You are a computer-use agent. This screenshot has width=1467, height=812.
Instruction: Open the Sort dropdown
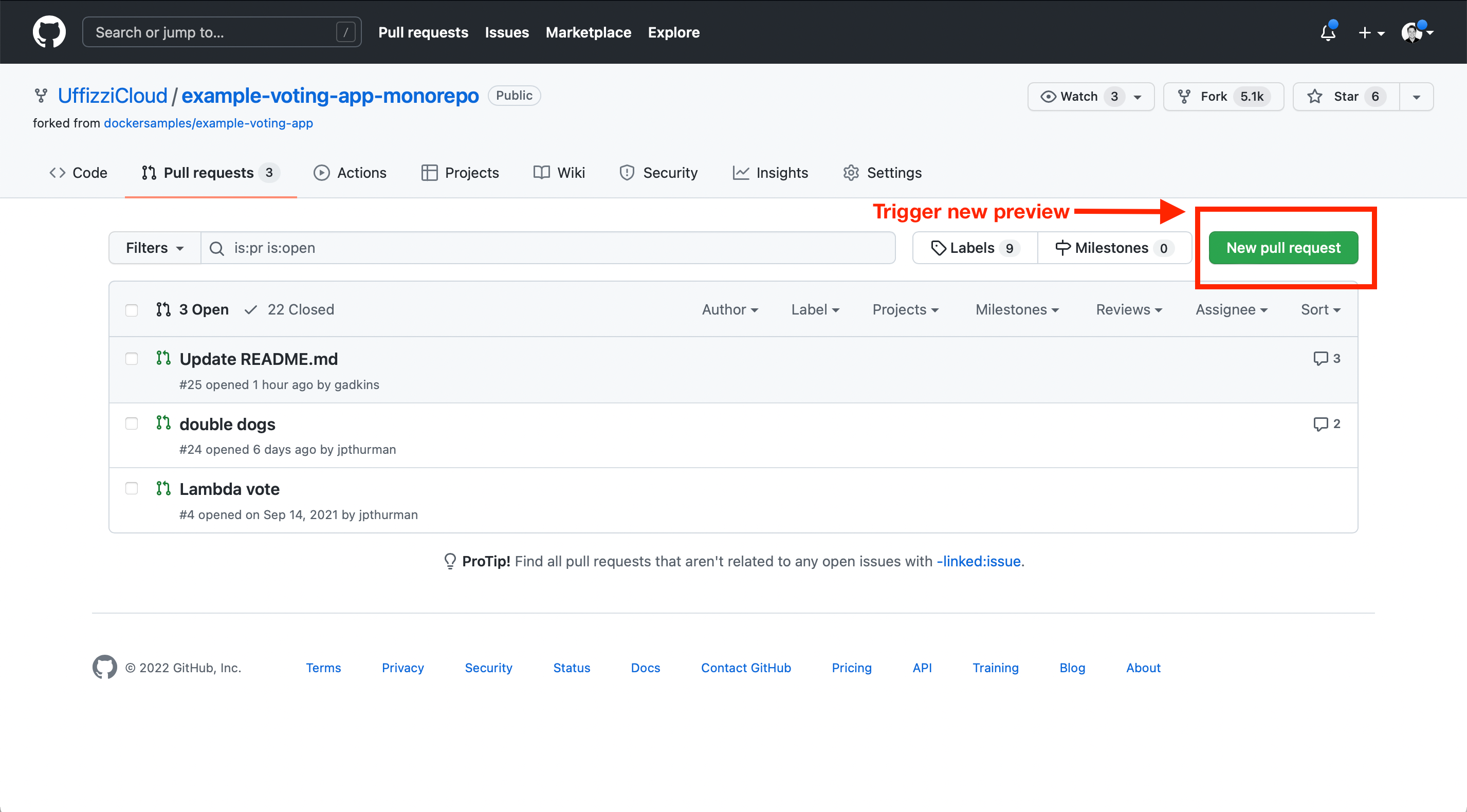tap(1321, 310)
